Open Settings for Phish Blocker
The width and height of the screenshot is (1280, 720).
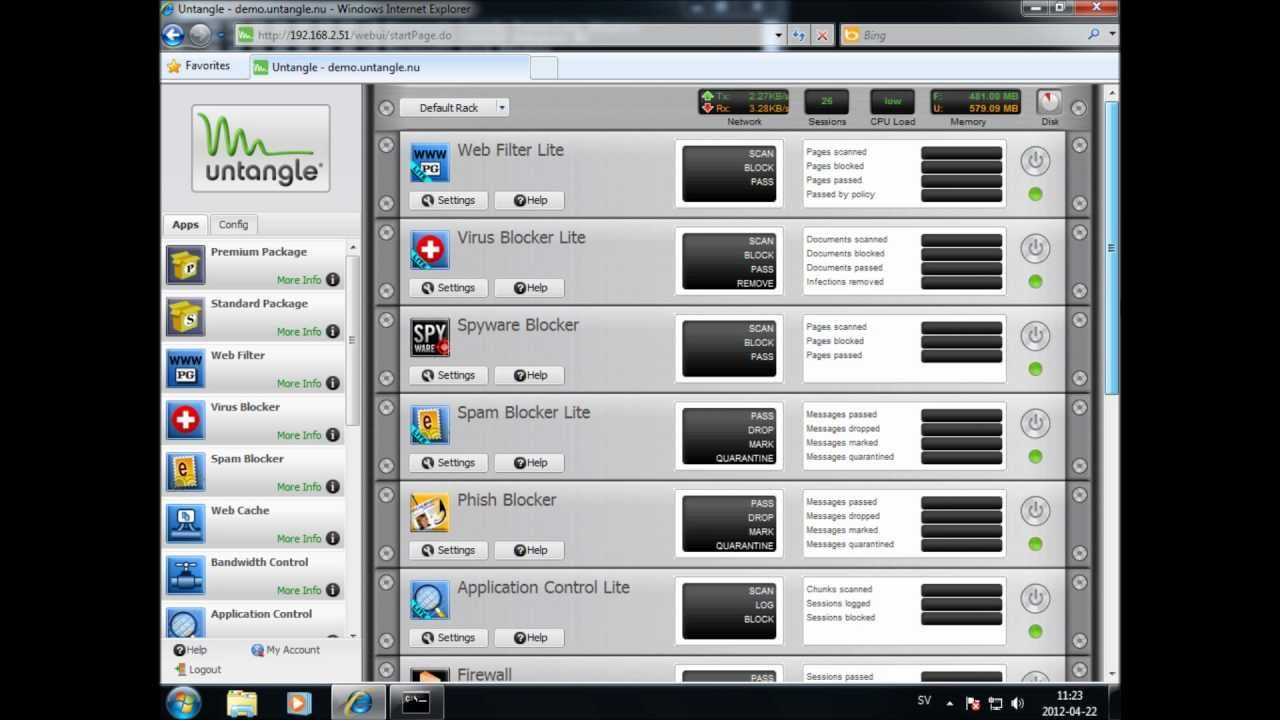[x=448, y=550]
